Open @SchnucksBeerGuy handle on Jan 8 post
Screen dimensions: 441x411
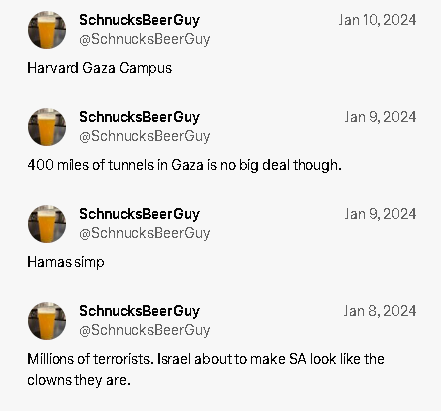point(145,330)
